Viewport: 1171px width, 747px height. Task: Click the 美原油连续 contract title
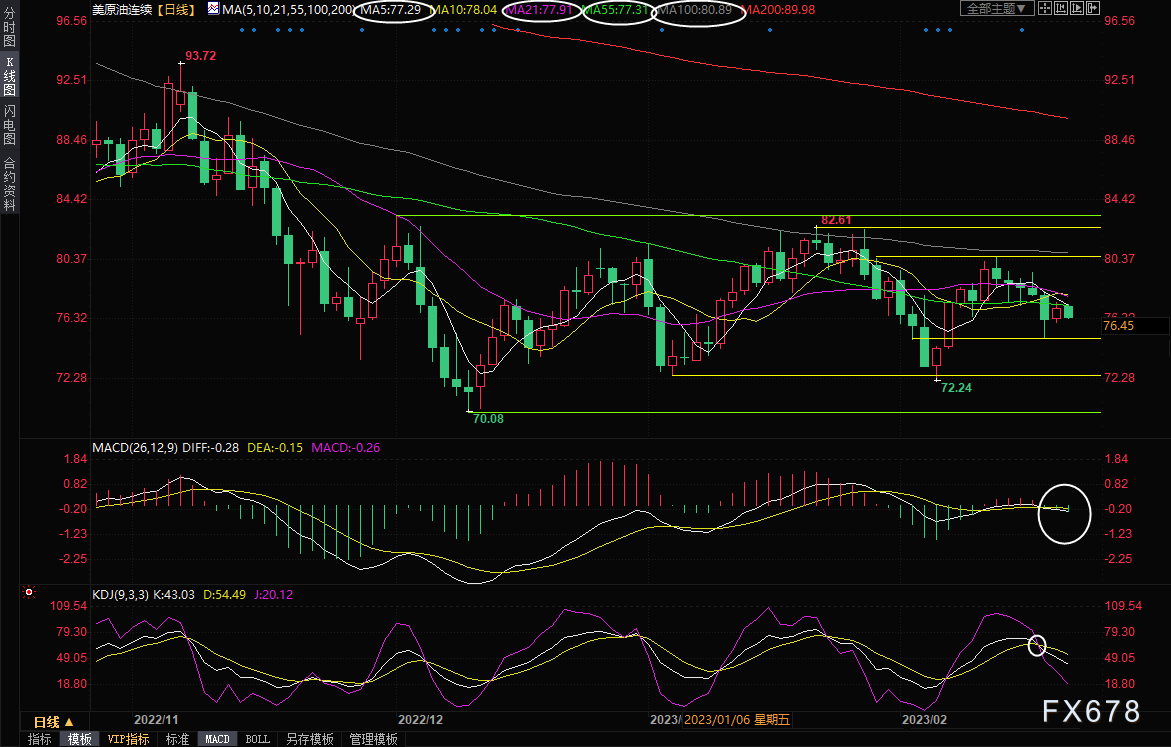[x=122, y=10]
